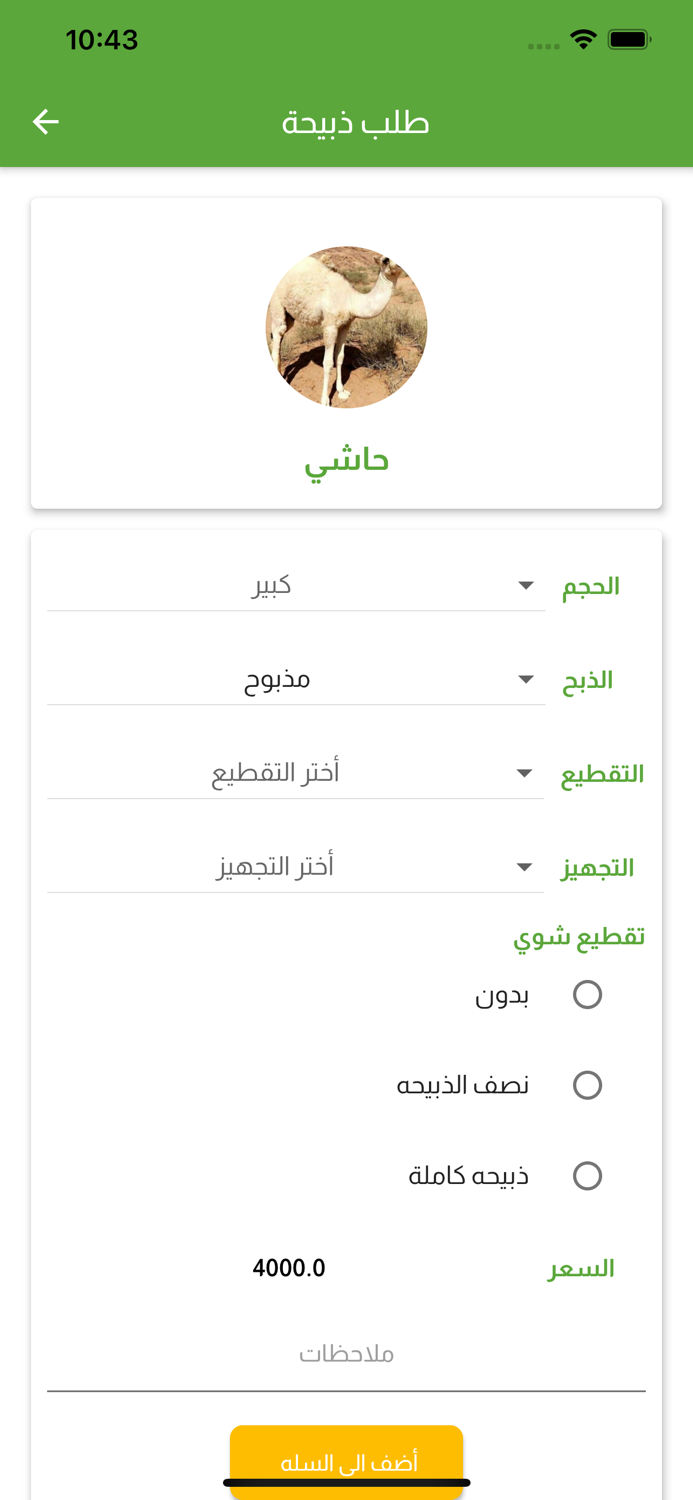Open the أختر التجهيز dropdown
693x1500 pixels.
295,864
